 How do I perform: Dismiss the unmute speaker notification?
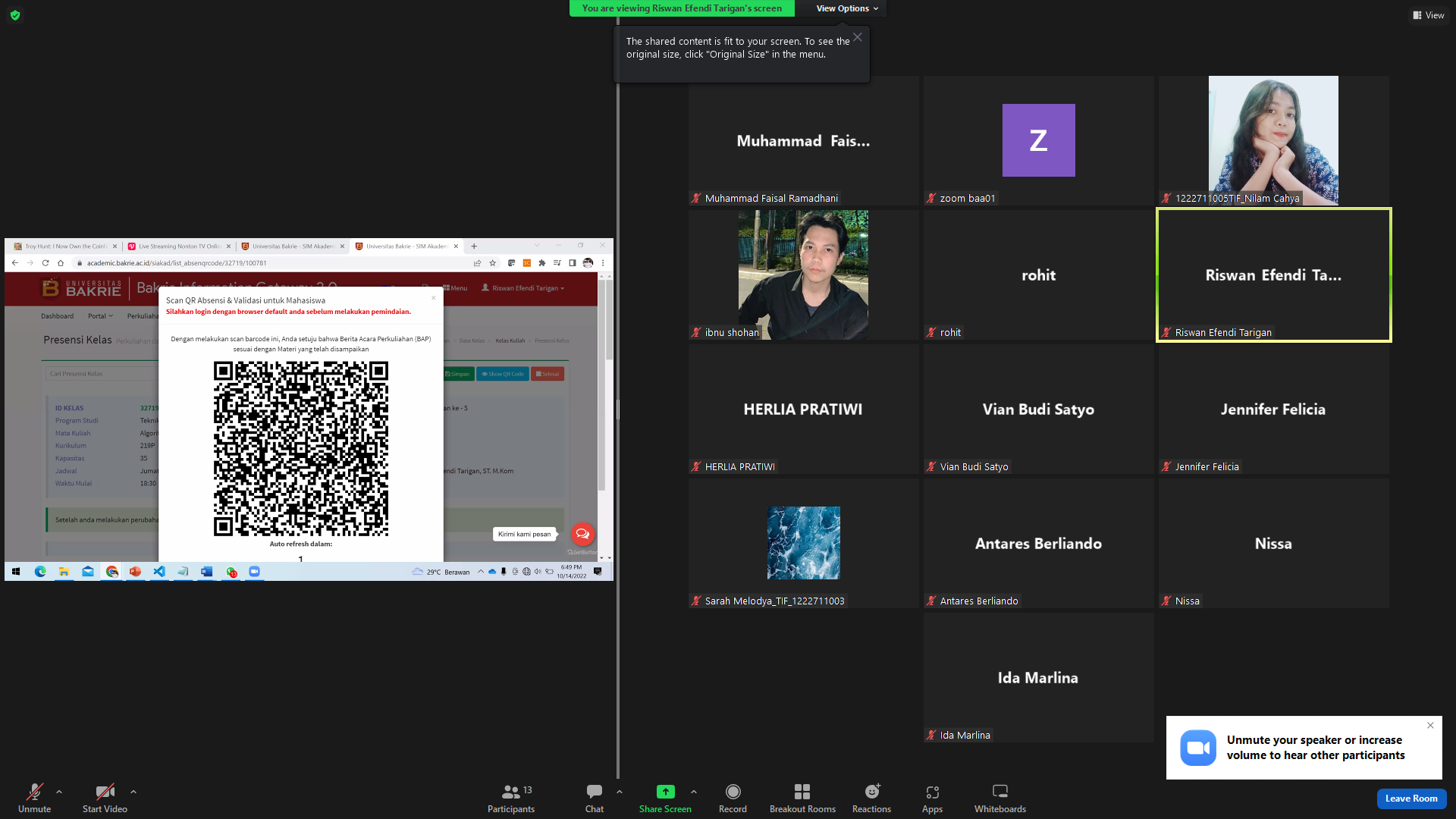1430,726
